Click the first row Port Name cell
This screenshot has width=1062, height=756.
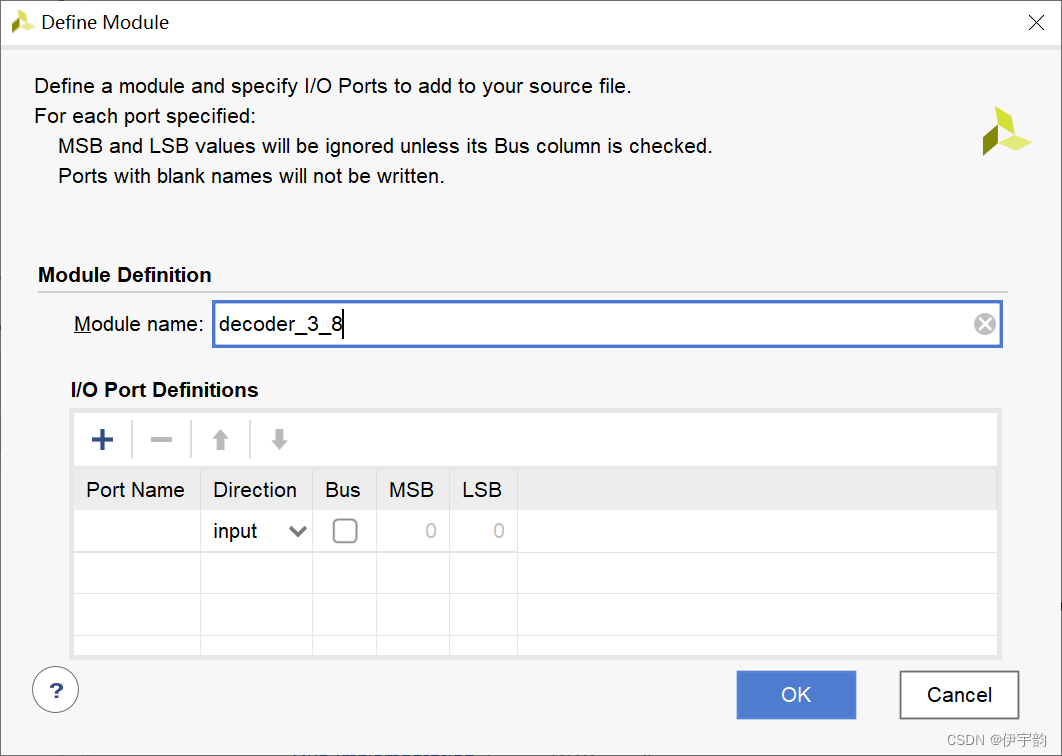pyautogui.click(x=136, y=531)
